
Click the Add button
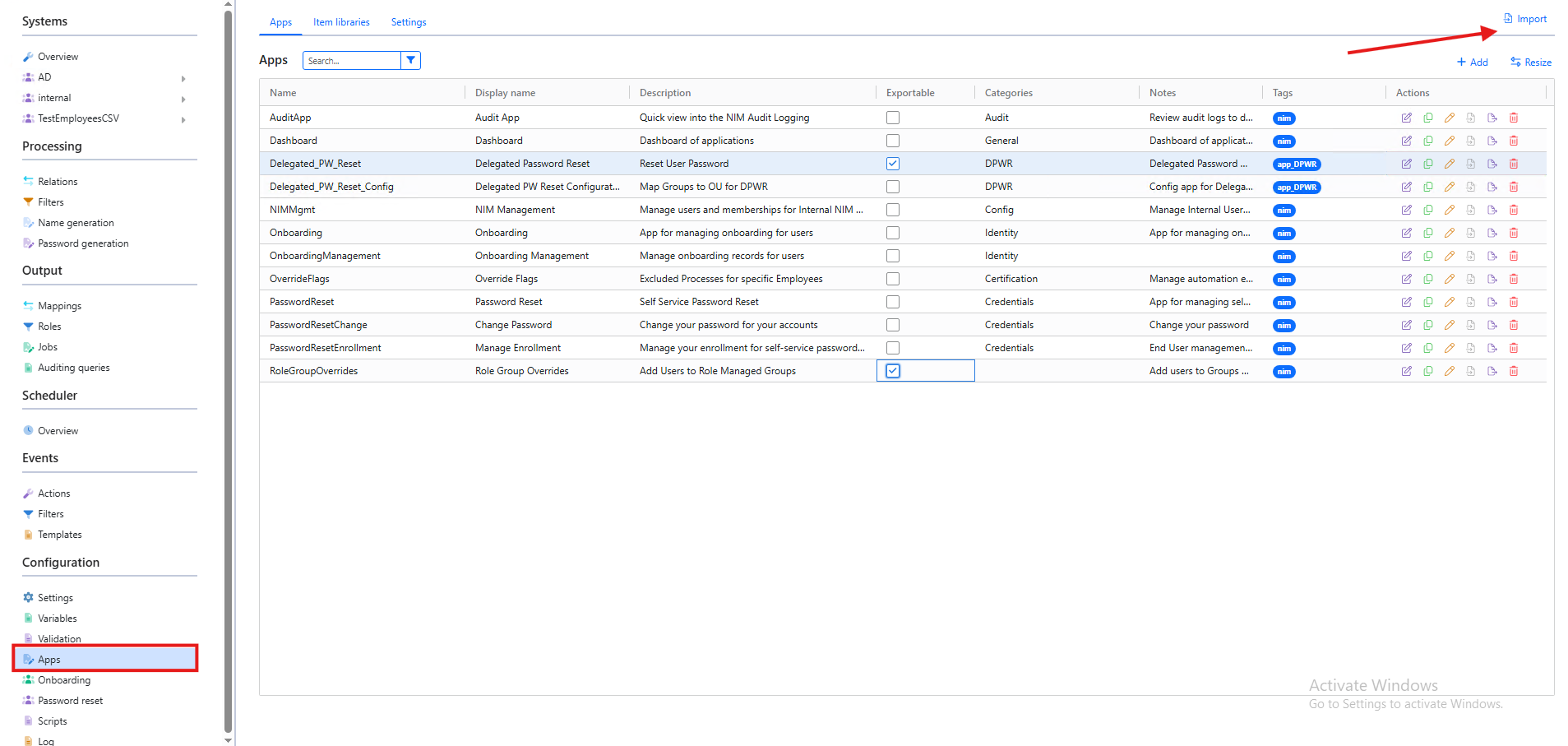tap(1472, 63)
